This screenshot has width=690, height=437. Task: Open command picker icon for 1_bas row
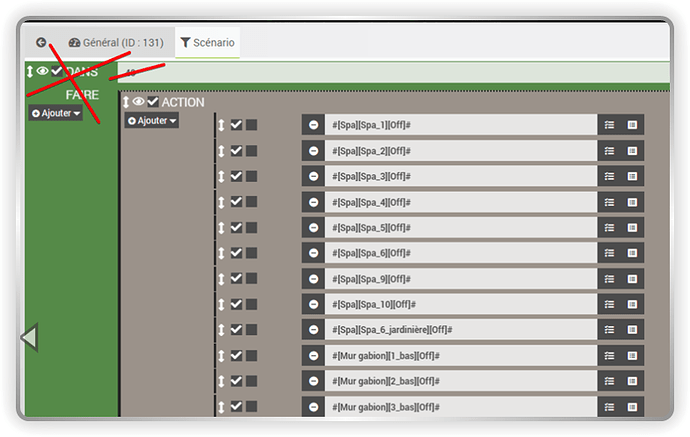tap(632, 356)
